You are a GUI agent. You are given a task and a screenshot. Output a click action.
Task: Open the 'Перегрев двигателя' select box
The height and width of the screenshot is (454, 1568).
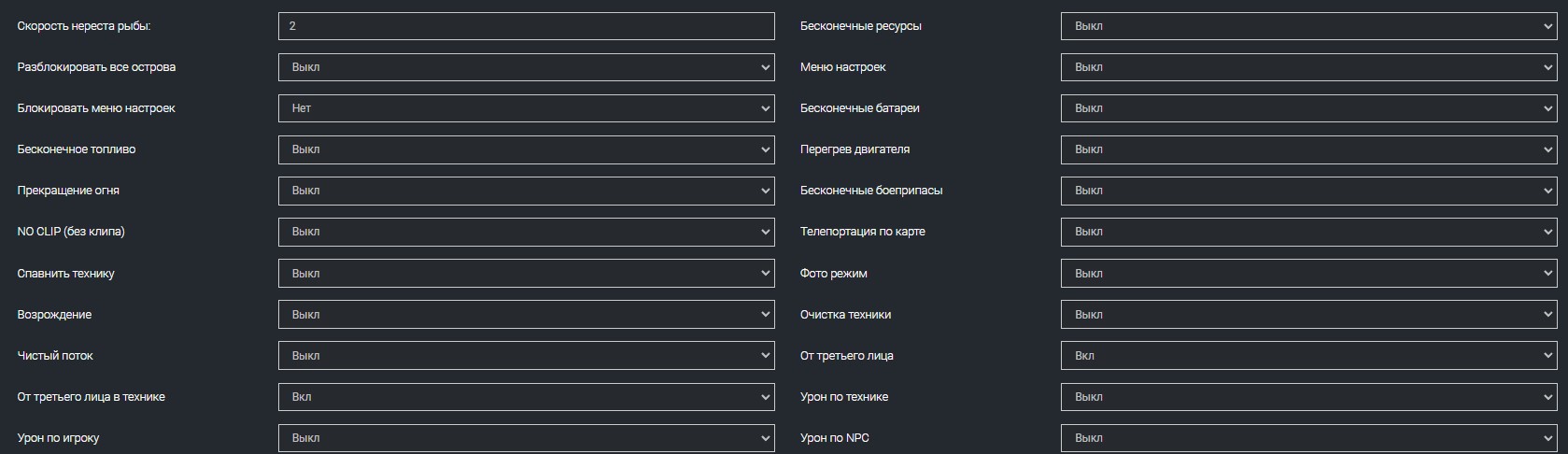point(1308,149)
